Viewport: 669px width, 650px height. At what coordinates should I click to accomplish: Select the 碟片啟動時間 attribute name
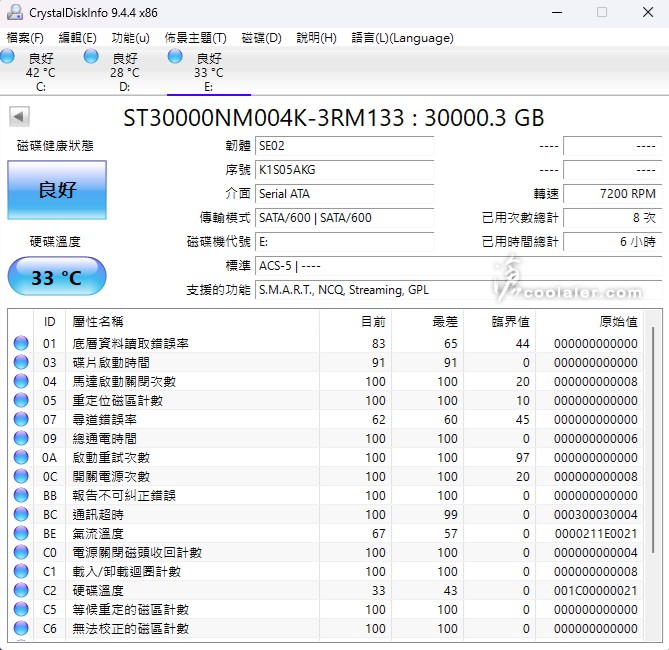pyautogui.click(x=111, y=362)
